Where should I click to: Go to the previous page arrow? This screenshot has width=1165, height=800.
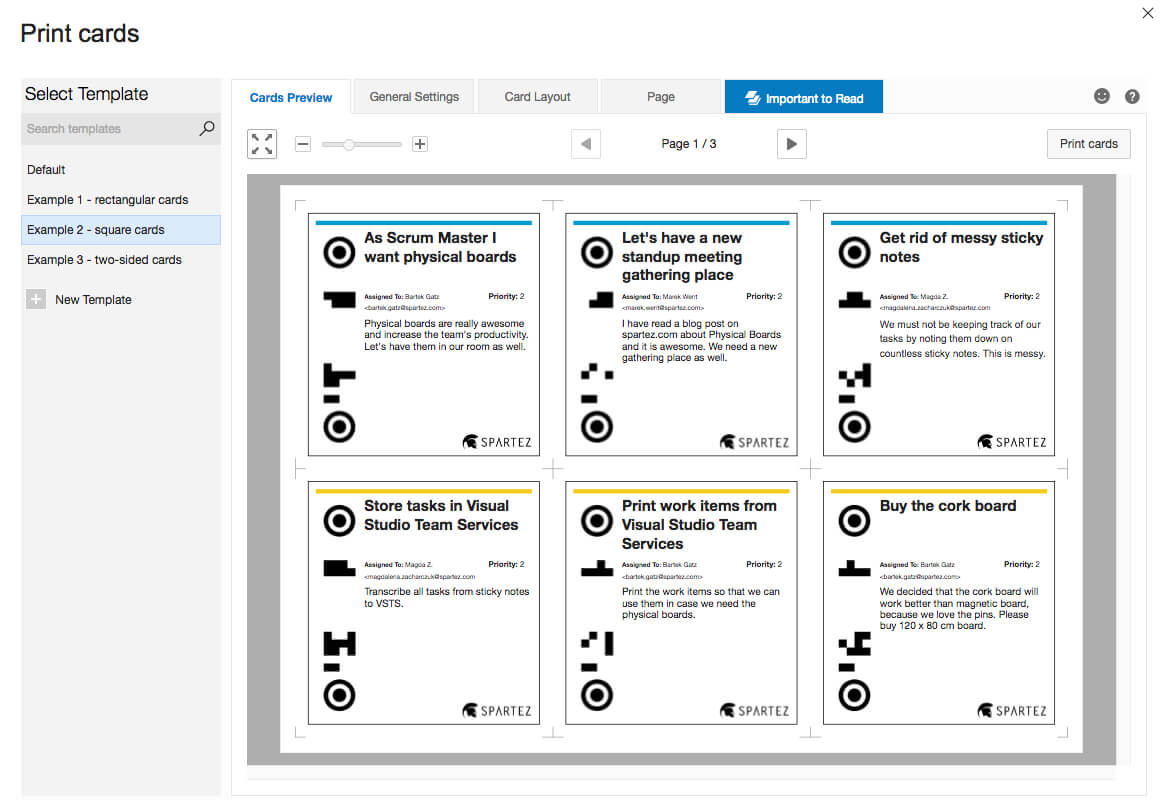[586, 144]
